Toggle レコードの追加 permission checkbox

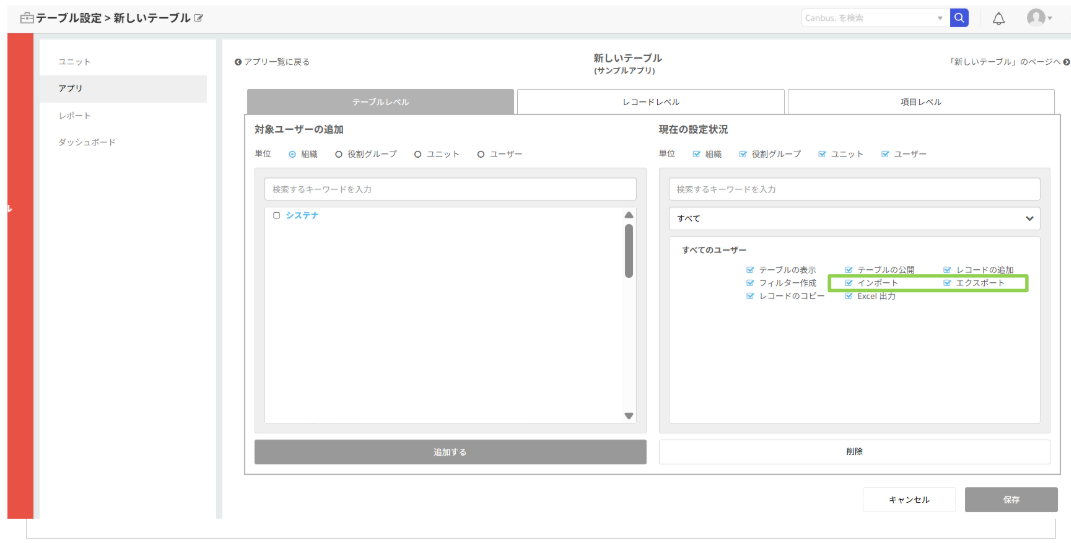(947, 270)
